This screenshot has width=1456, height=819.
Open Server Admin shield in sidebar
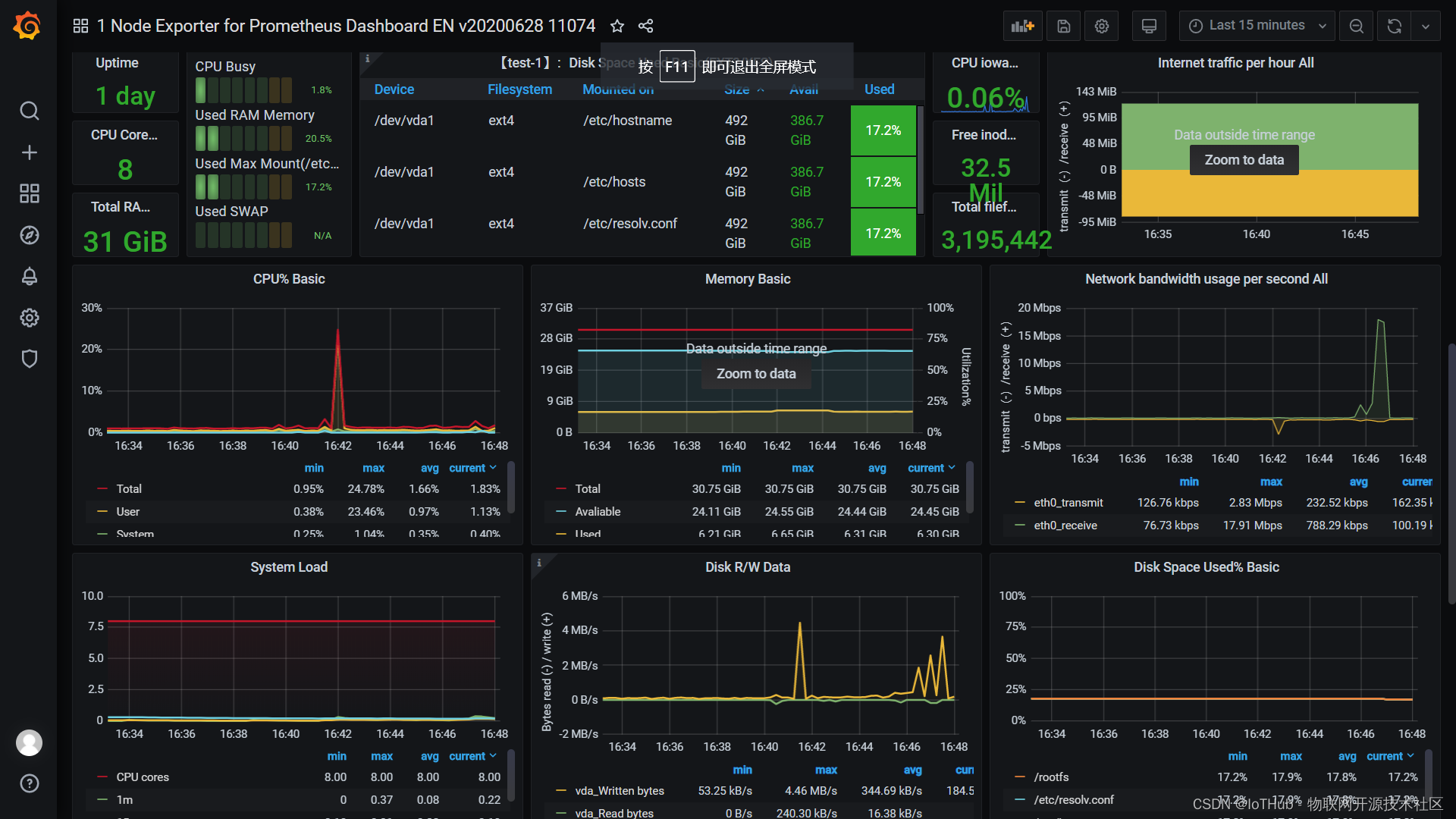29,359
